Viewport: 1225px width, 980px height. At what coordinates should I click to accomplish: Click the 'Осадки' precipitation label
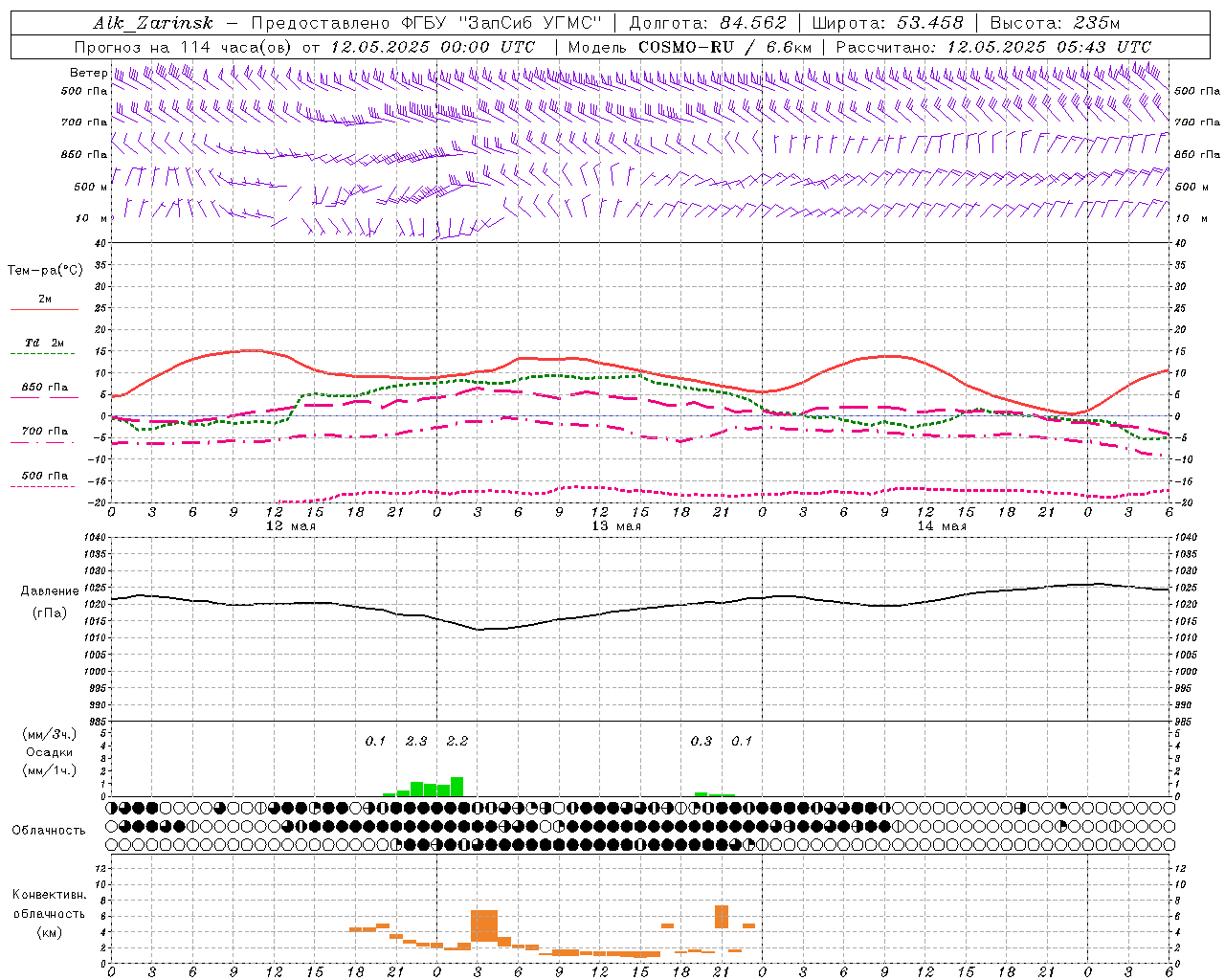coord(50,752)
